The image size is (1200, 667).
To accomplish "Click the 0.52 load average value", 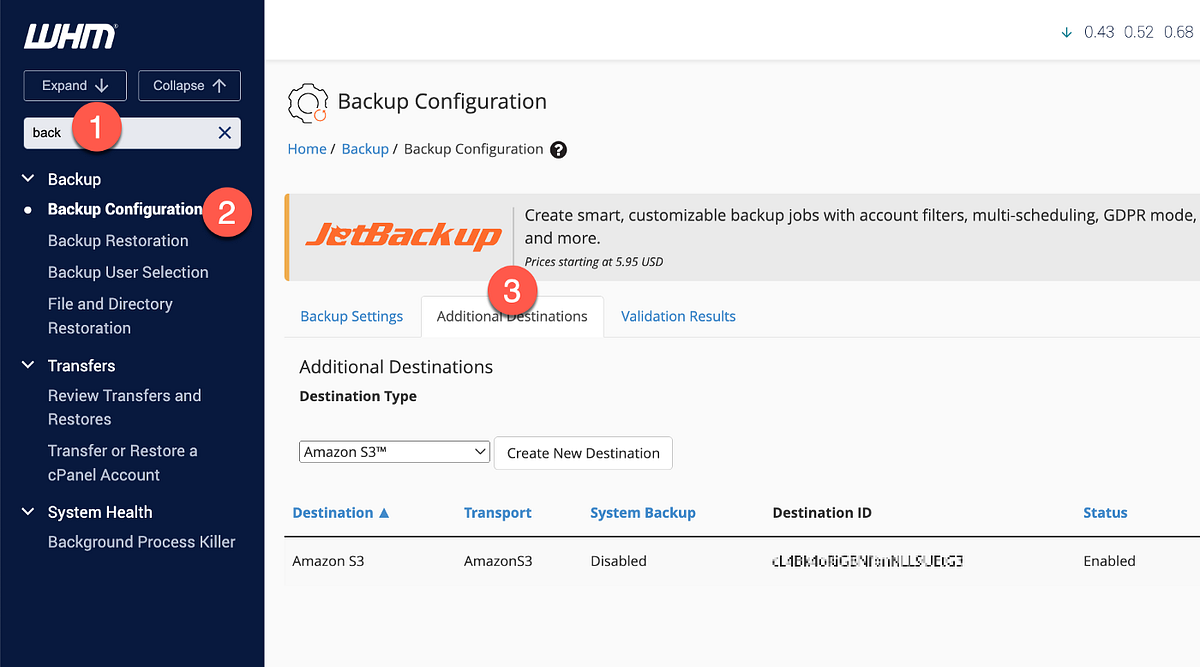I will click(1138, 31).
